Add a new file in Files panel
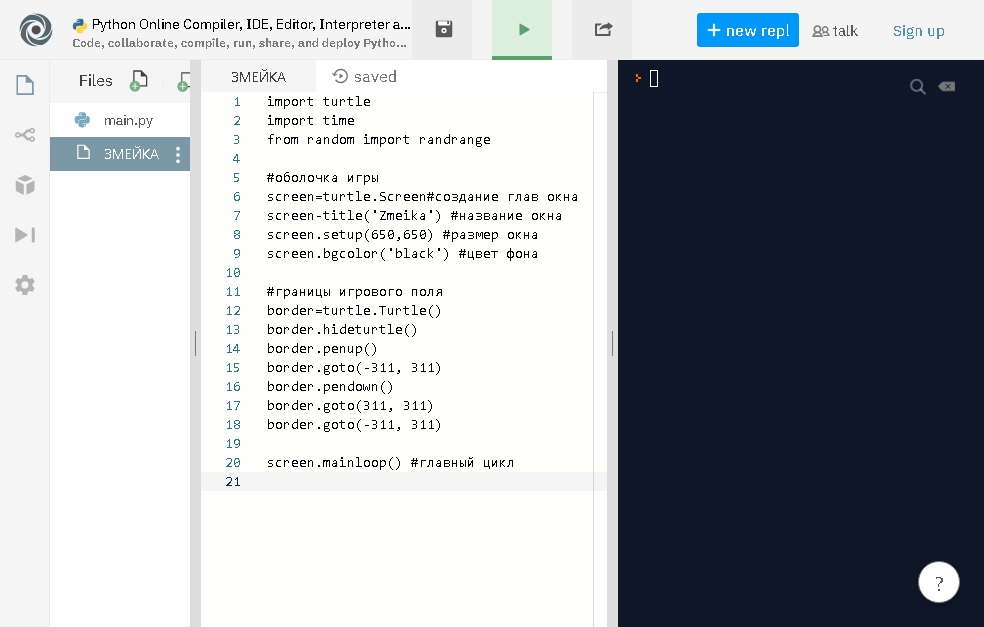Screen dimensions: 984x627 (x=139, y=81)
